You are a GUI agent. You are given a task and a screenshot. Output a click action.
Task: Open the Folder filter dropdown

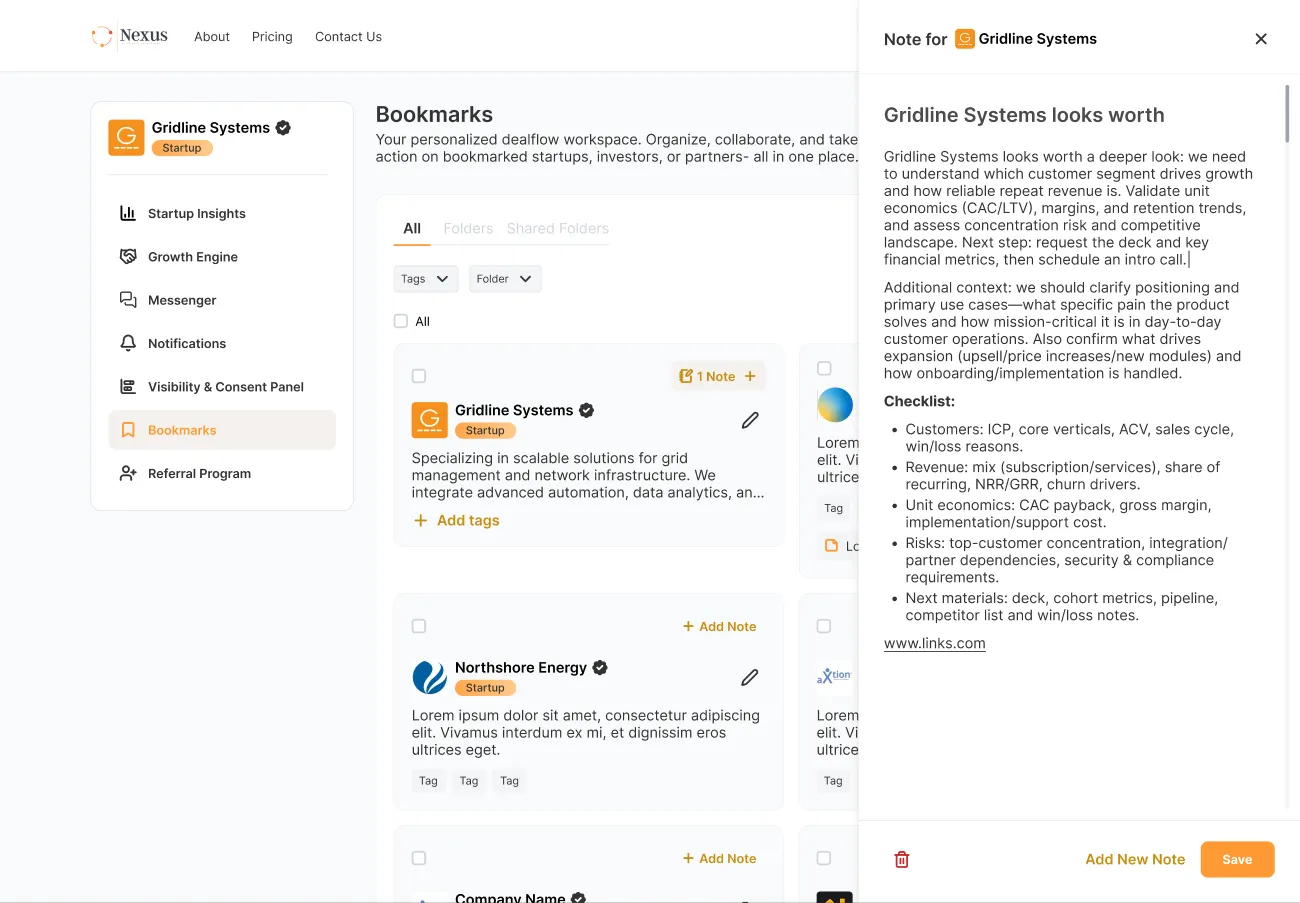click(505, 279)
